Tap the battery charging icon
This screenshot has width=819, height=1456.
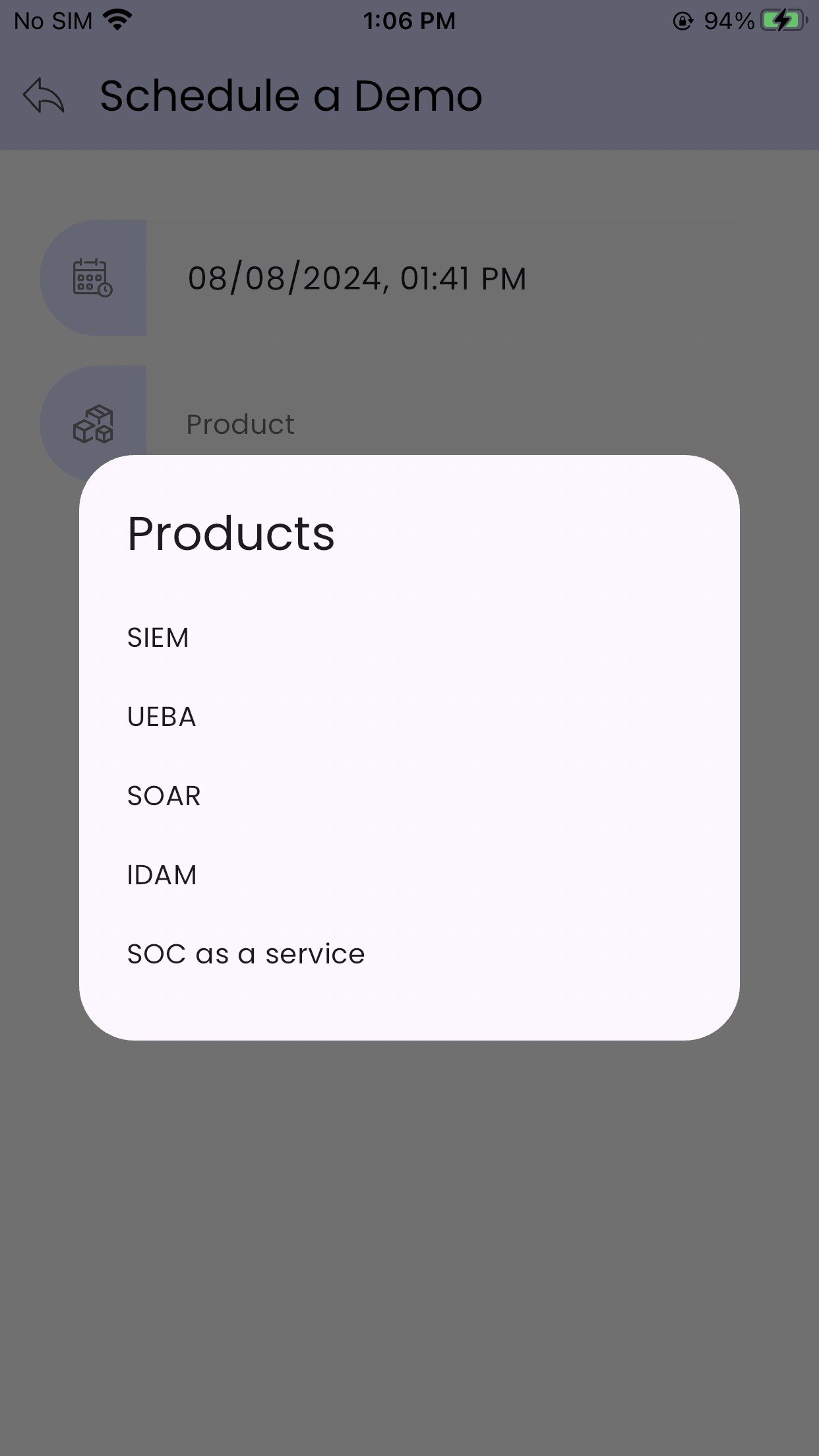pyautogui.click(x=784, y=20)
